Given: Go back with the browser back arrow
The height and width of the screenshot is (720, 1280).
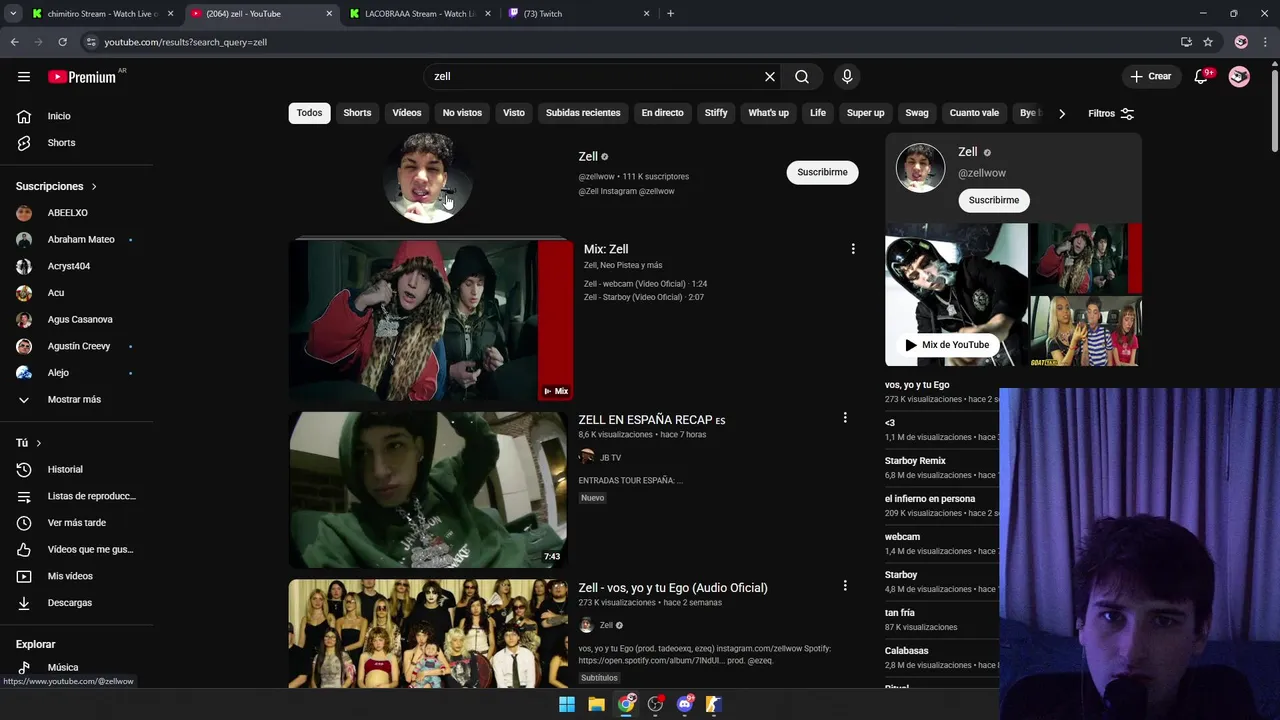Looking at the screenshot, I should [x=14, y=42].
